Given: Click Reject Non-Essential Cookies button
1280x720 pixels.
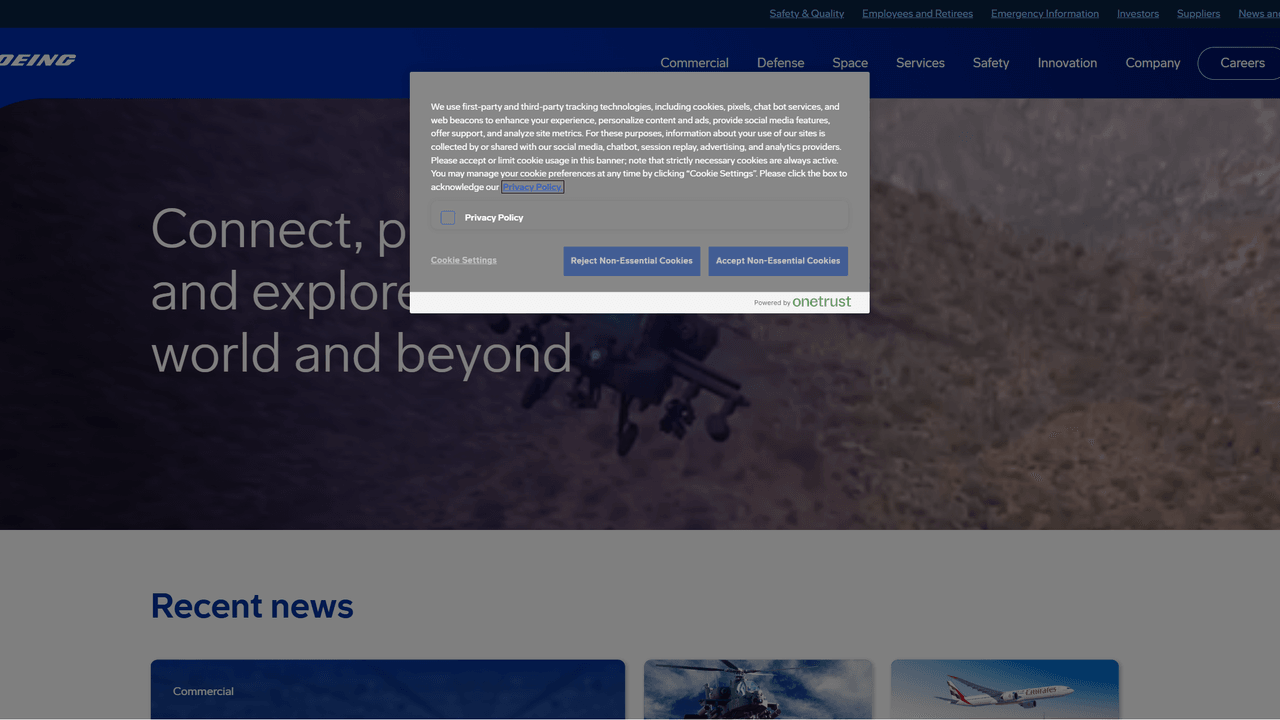Looking at the screenshot, I should pos(631,261).
